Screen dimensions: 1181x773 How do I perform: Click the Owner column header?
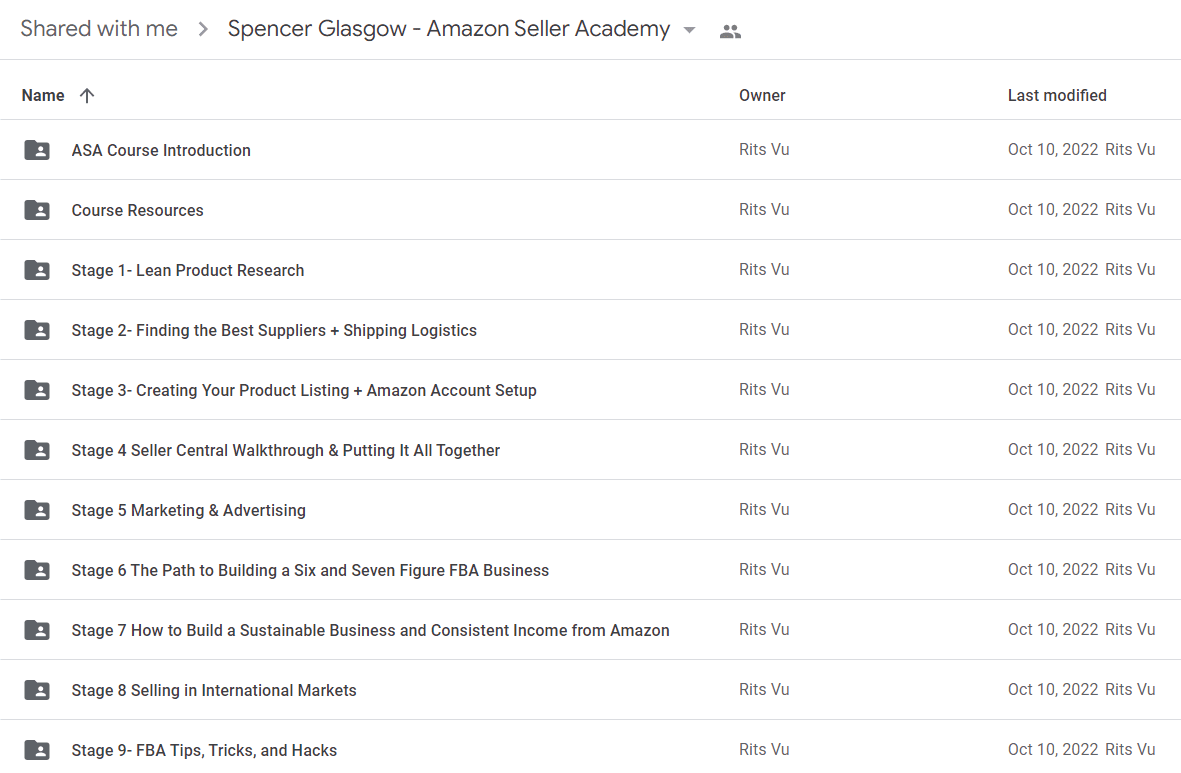[761, 96]
